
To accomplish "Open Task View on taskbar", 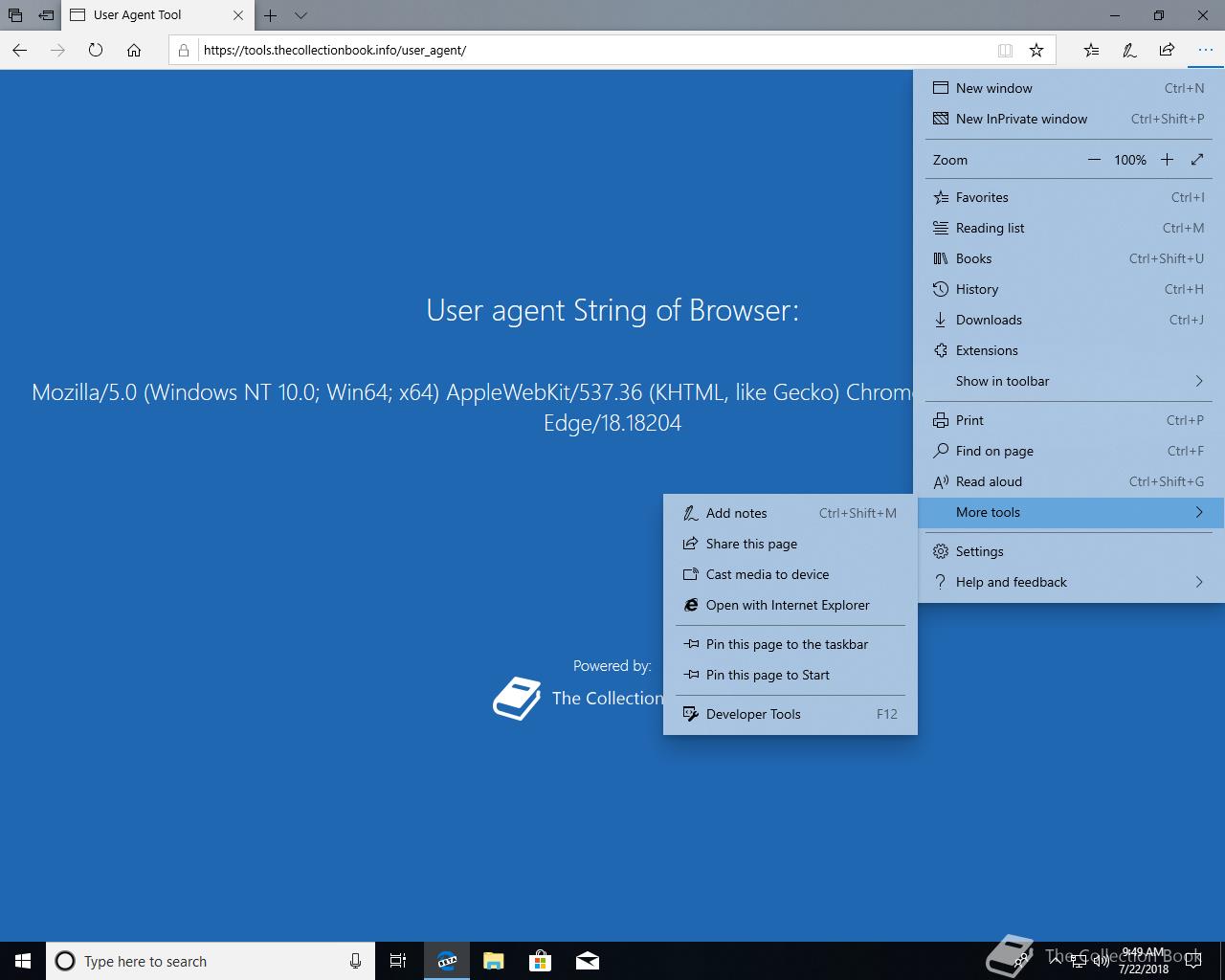I will coord(398,961).
